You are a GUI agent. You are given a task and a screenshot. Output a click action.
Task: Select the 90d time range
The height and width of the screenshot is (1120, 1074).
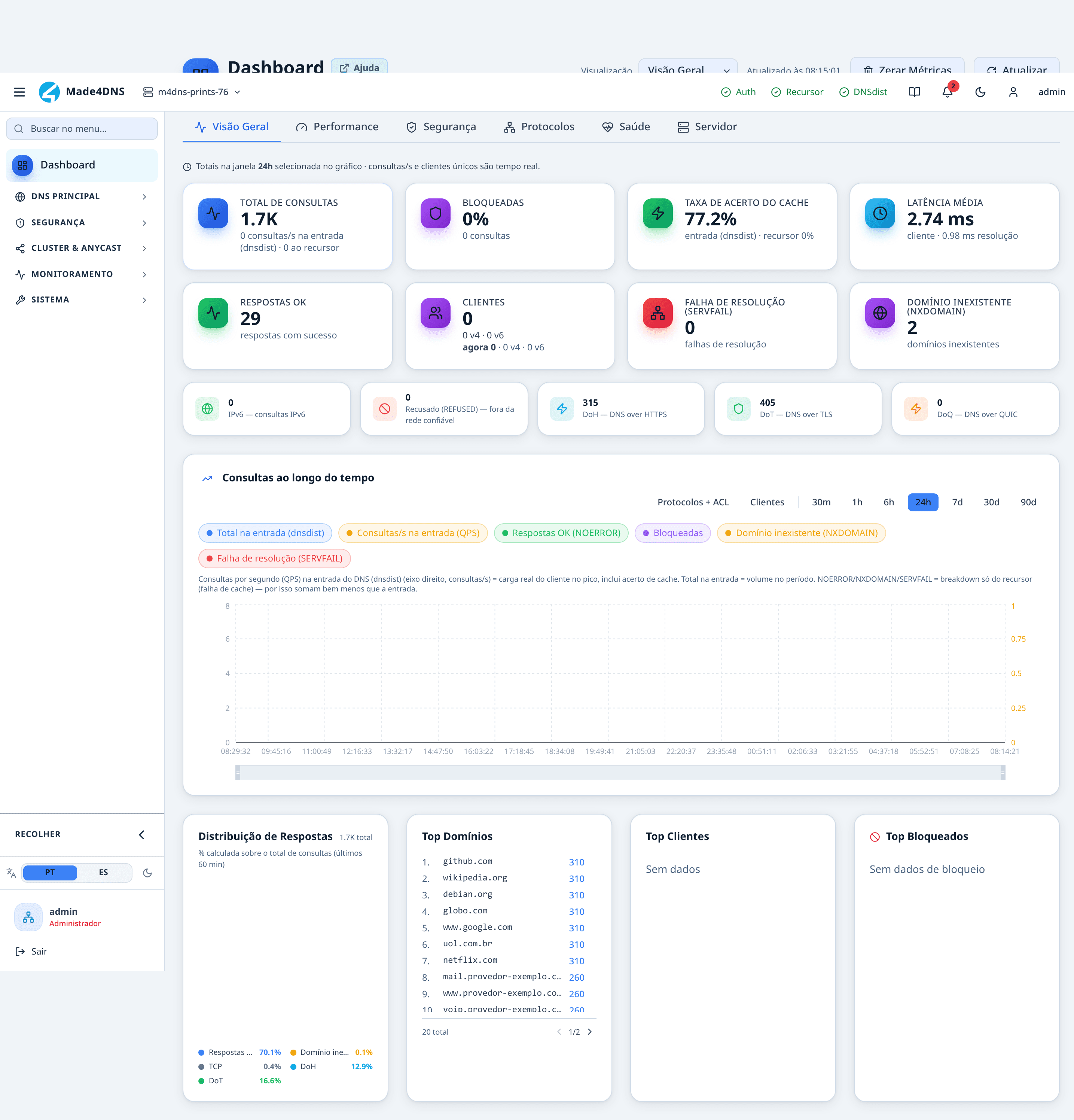pyautogui.click(x=1028, y=502)
